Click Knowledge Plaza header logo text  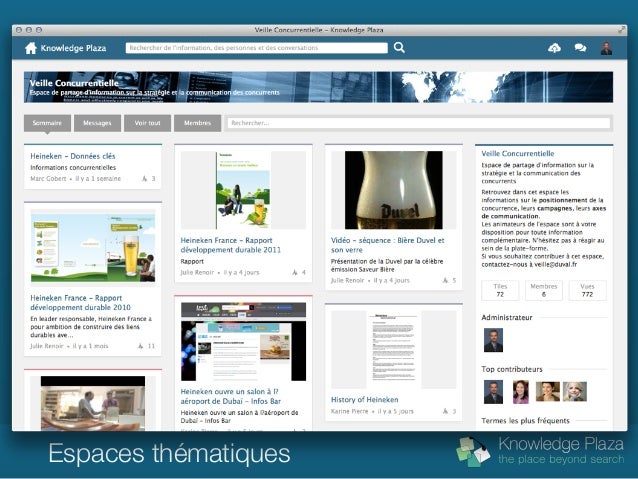[74, 48]
